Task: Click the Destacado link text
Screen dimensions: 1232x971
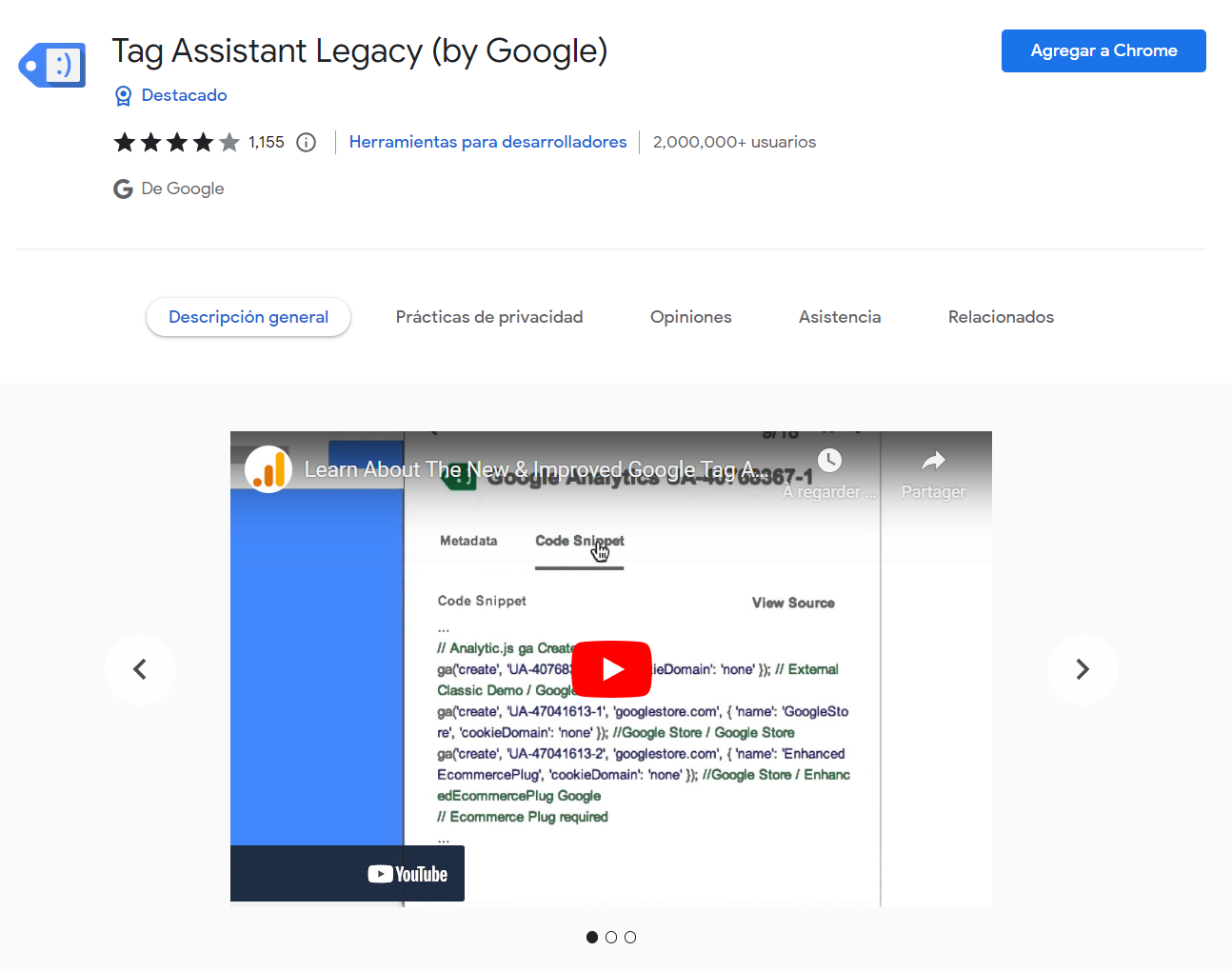Action: (x=184, y=95)
